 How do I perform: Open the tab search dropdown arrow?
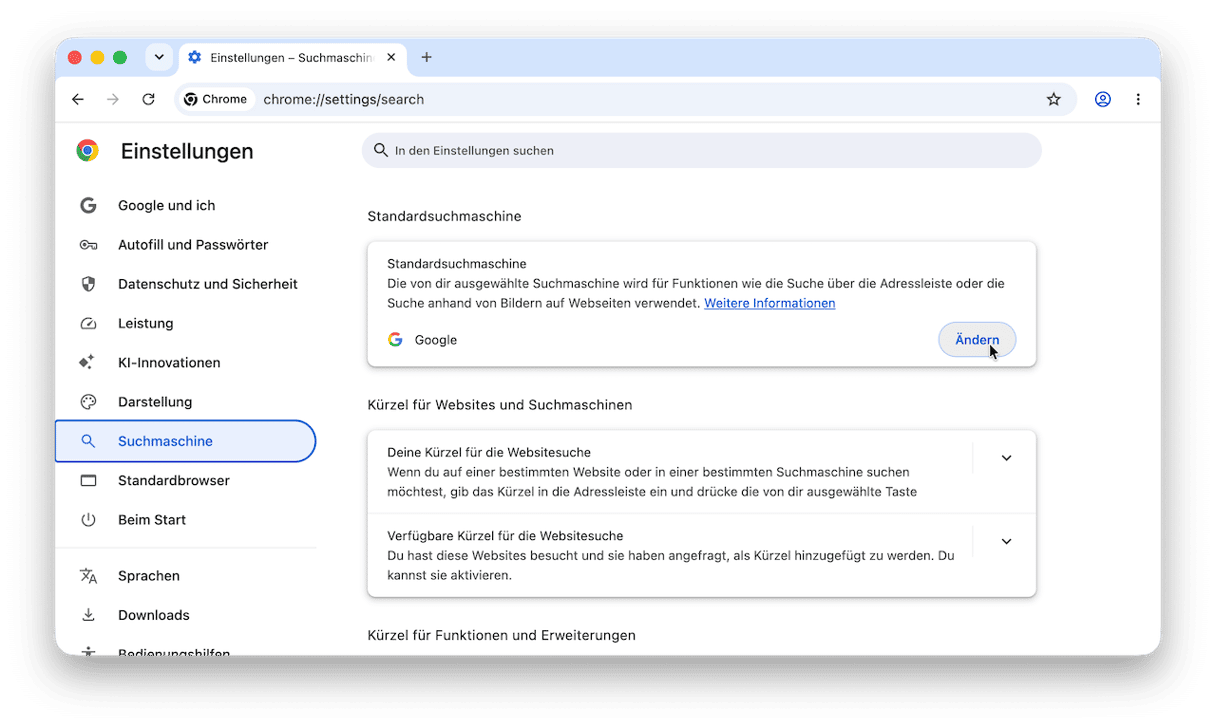point(159,57)
